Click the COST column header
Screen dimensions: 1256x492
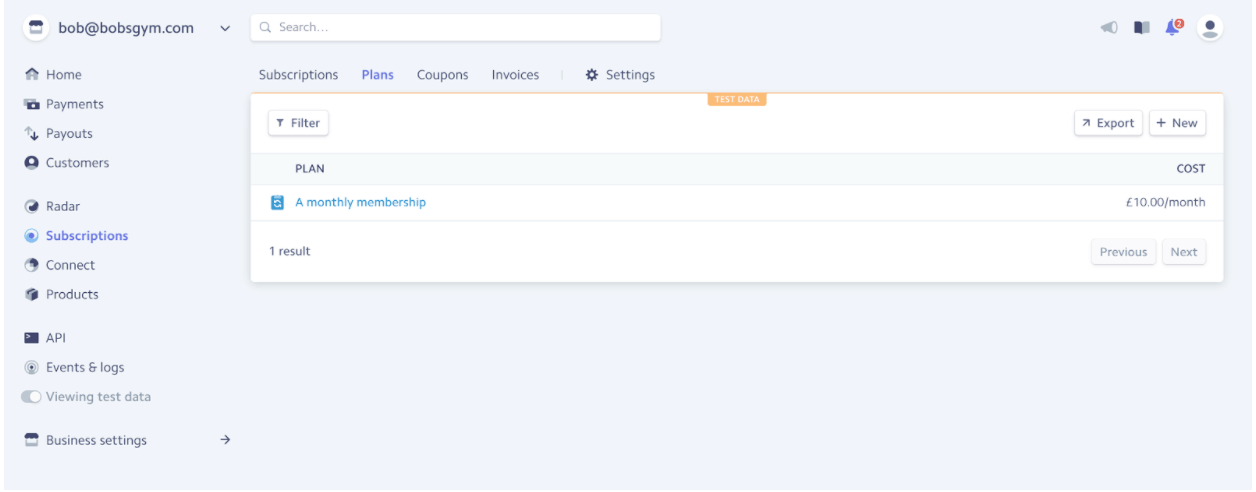1191,169
